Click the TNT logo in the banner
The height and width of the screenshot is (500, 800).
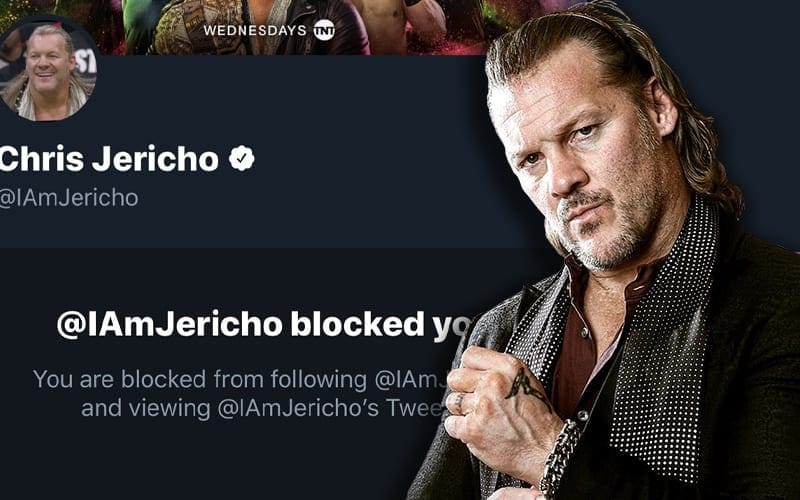pos(324,29)
